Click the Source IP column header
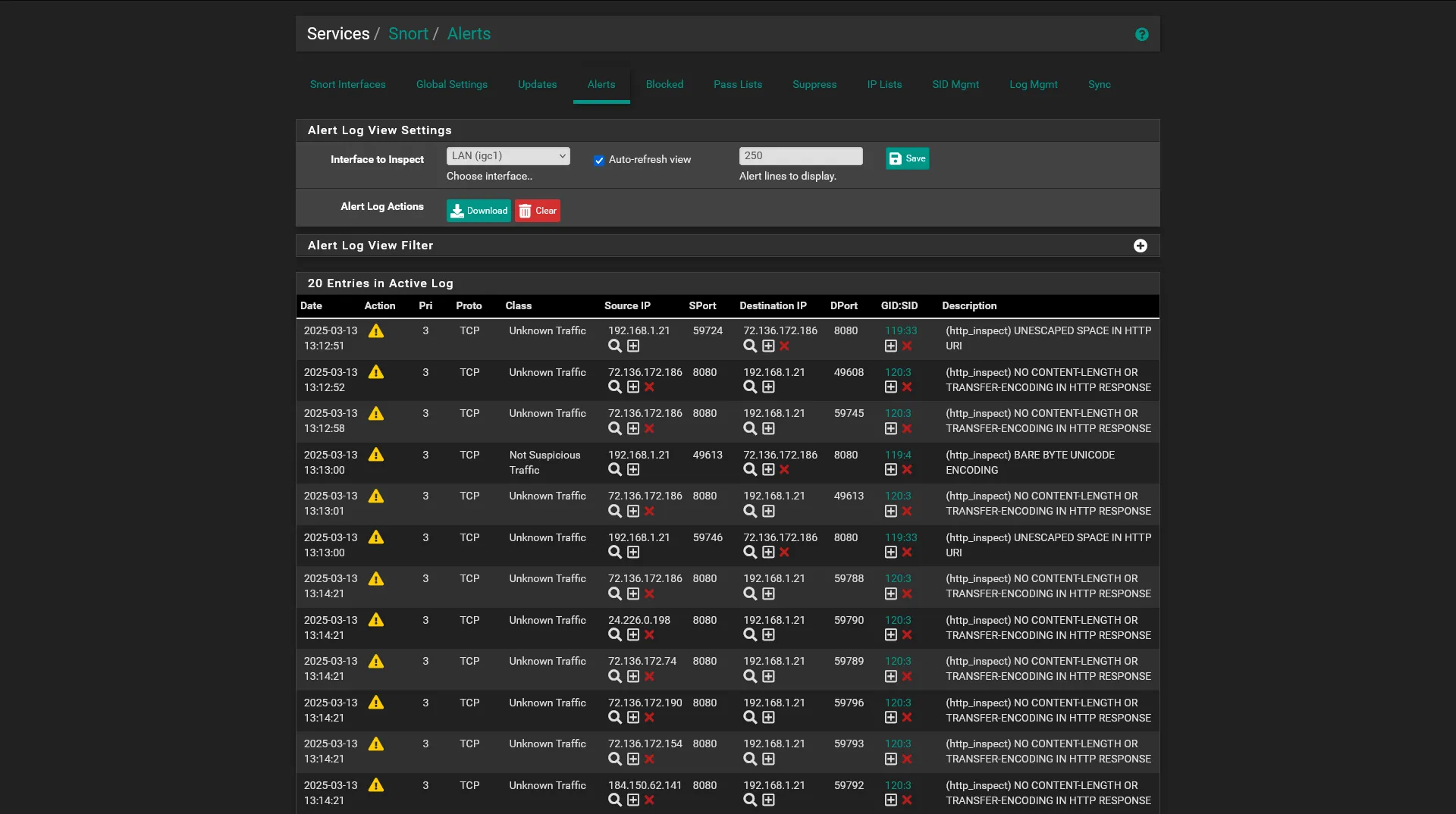Screen dimensions: 1456x814 (627, 306)
